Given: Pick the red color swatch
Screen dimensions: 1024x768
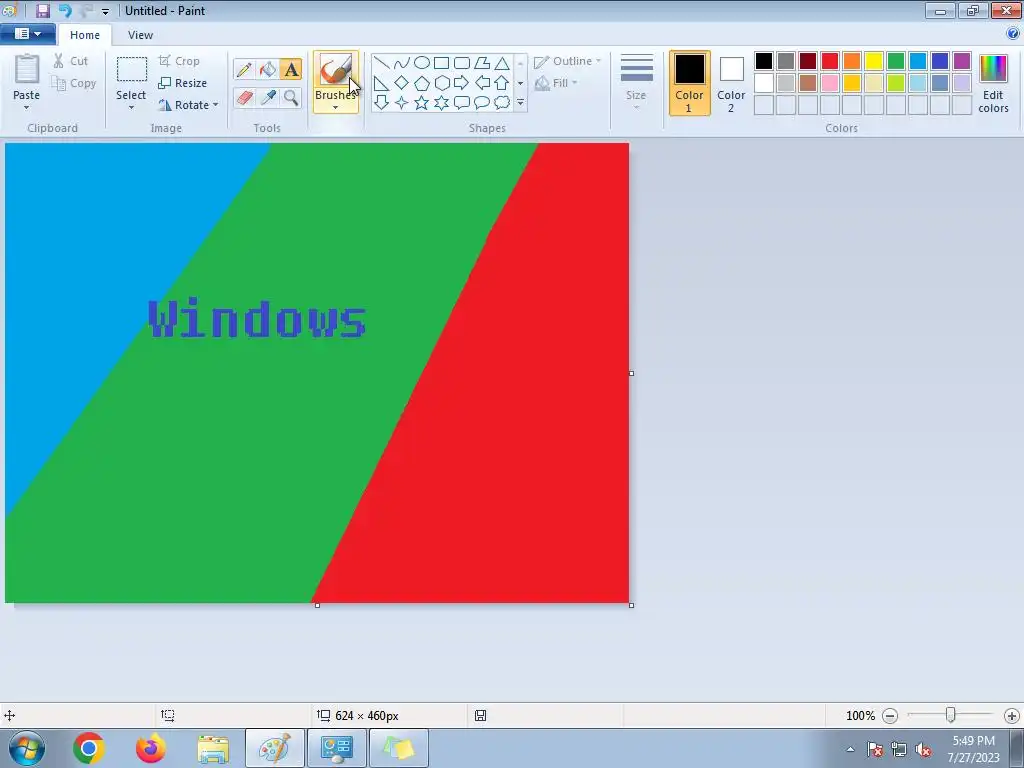Looking at the screenshot, I should (x=830, y=61).
